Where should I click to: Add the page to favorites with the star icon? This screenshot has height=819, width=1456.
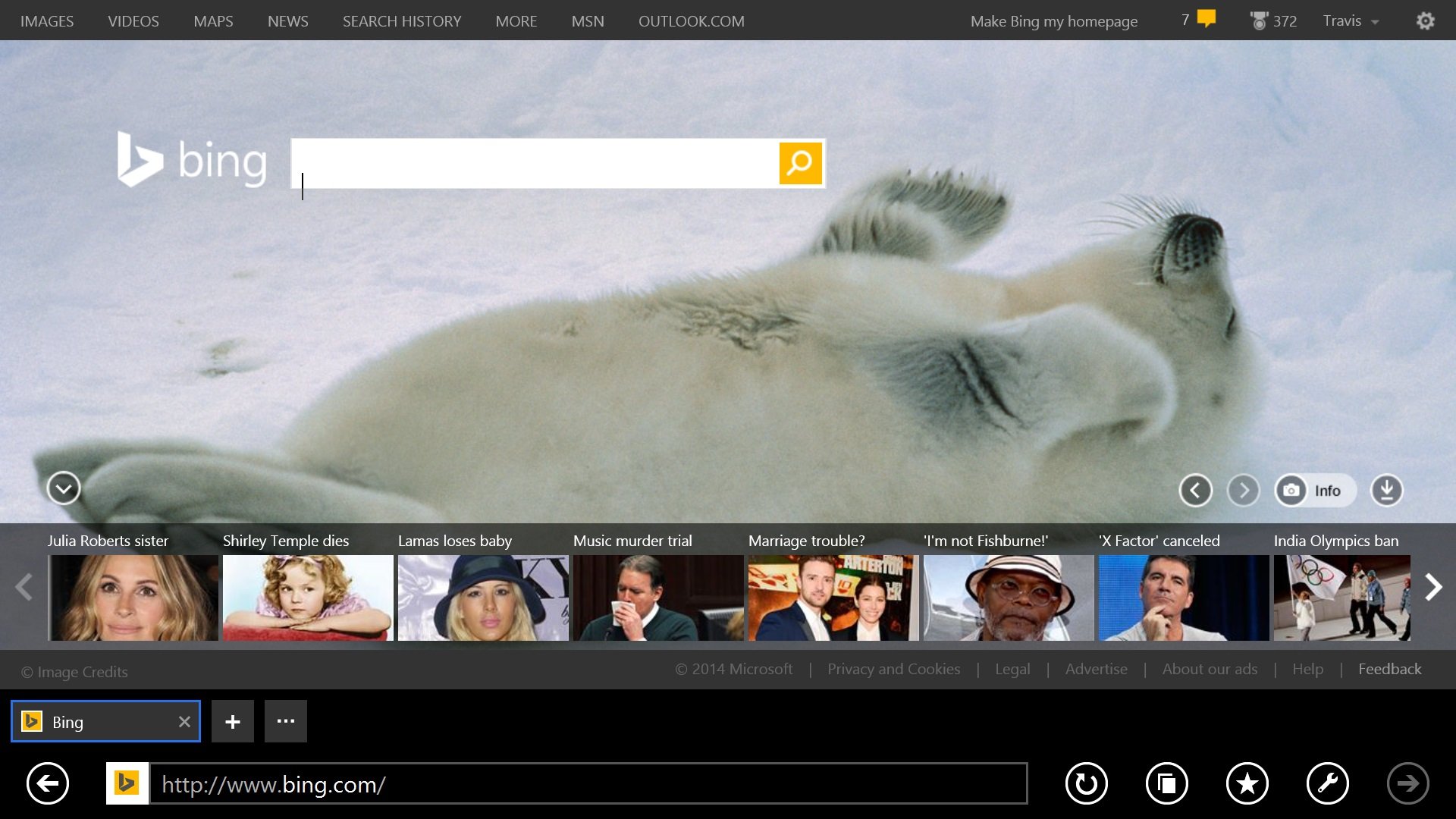pyautogui.click(x=1247, y=783)
